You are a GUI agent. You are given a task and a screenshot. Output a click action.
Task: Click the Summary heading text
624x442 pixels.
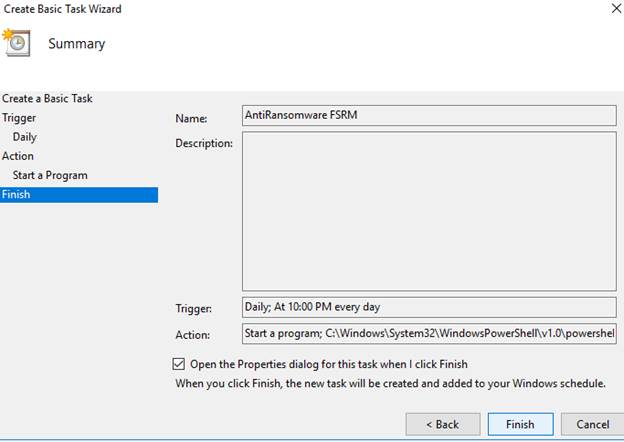76,44
